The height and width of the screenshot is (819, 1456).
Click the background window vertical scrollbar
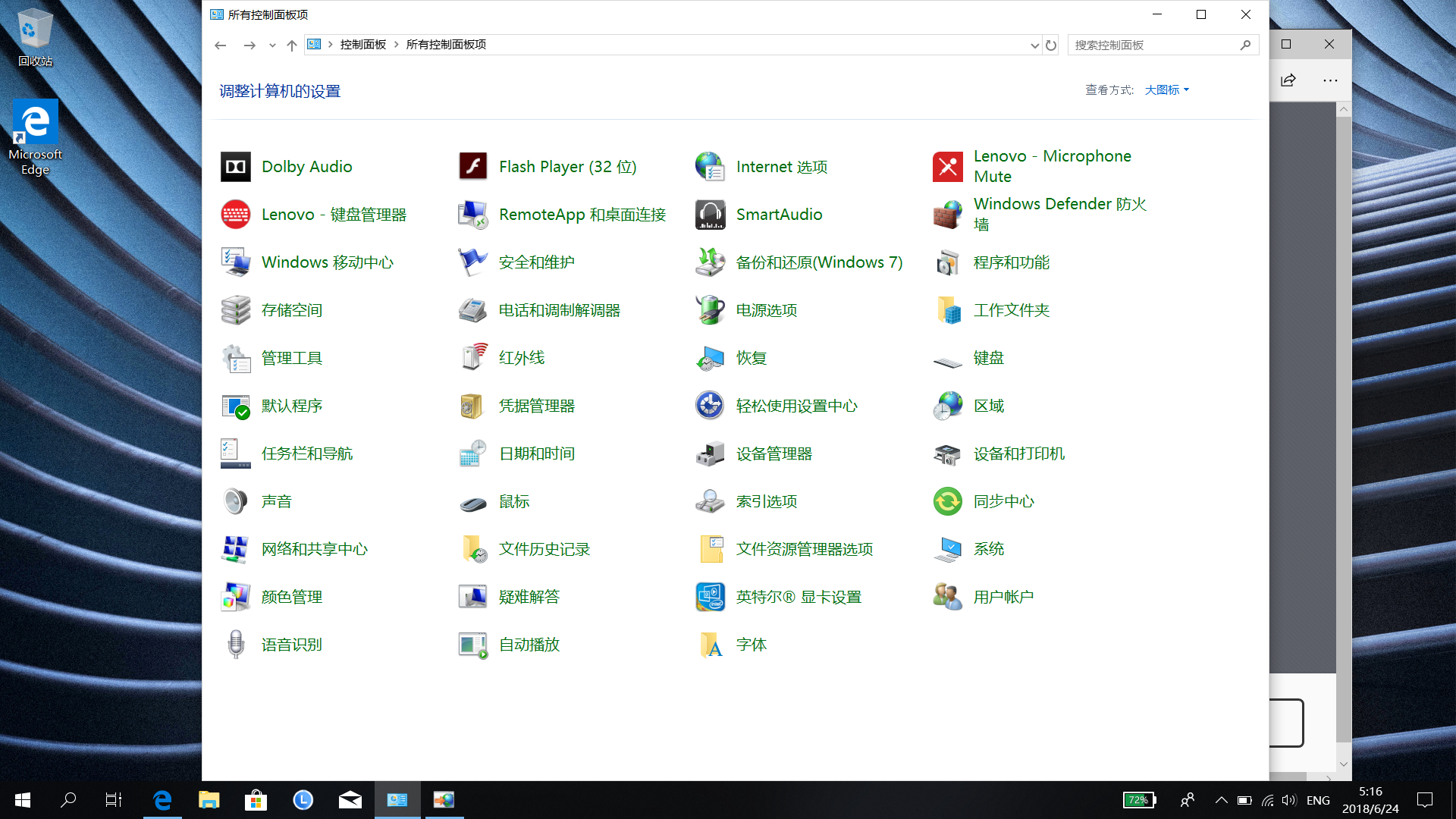(x=1343, y=428)
